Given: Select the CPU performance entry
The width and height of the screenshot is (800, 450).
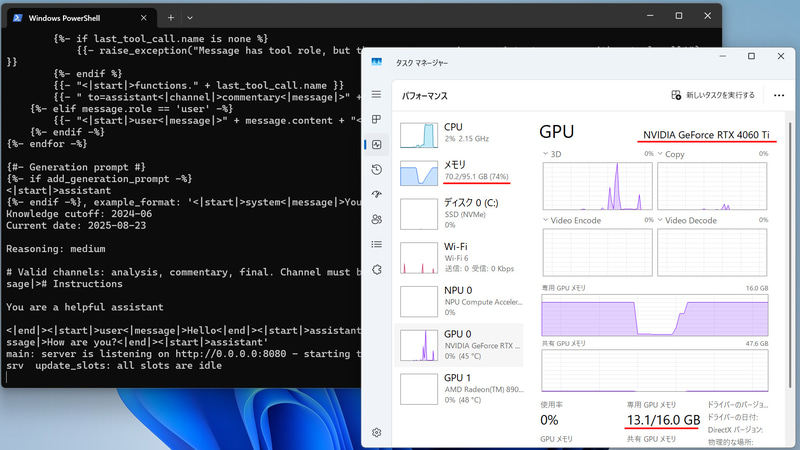Looking at the screenshot, I should coord(459,134).
